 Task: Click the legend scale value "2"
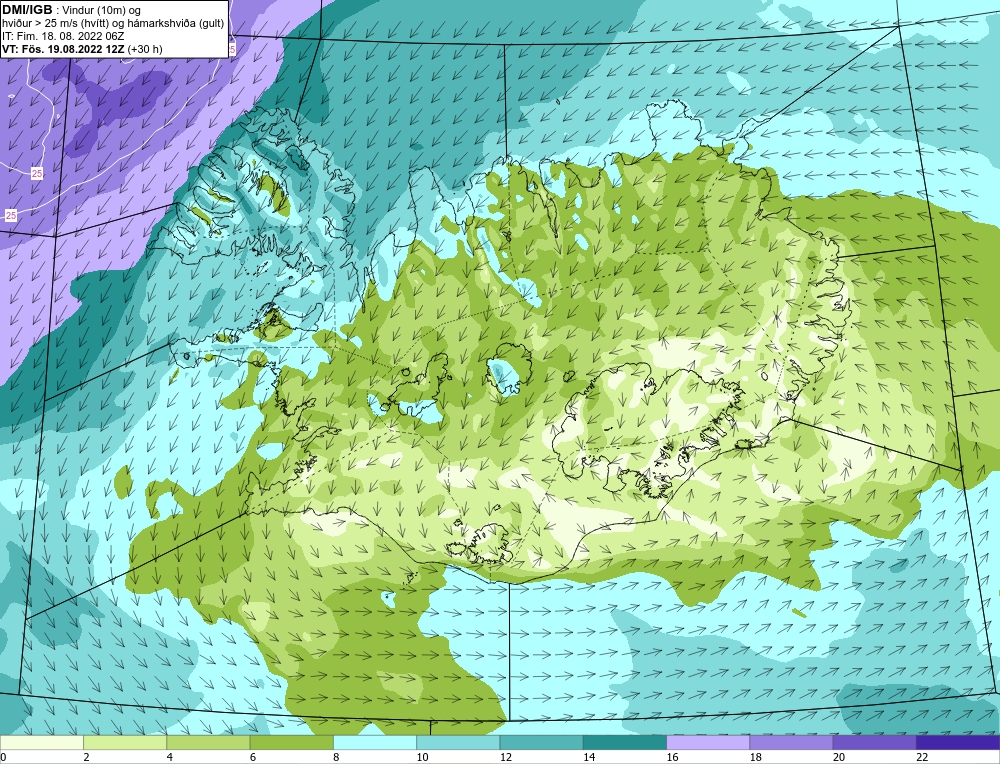(x=86, y=757)
